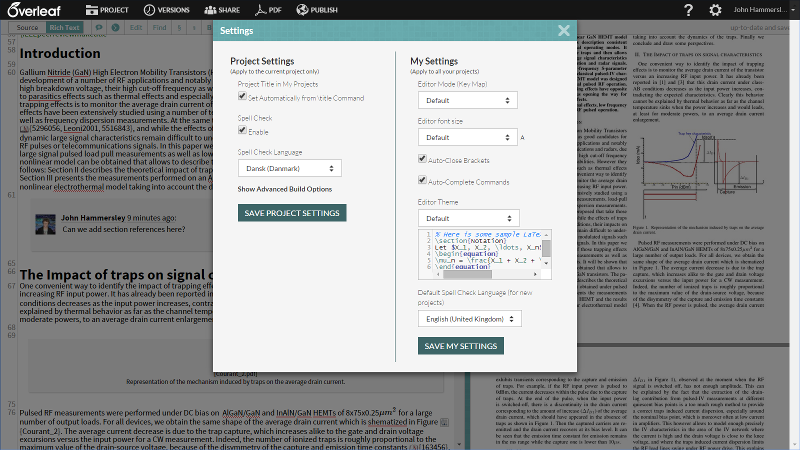Open the Versions menu
800x450 pixels.
point(166,10)
